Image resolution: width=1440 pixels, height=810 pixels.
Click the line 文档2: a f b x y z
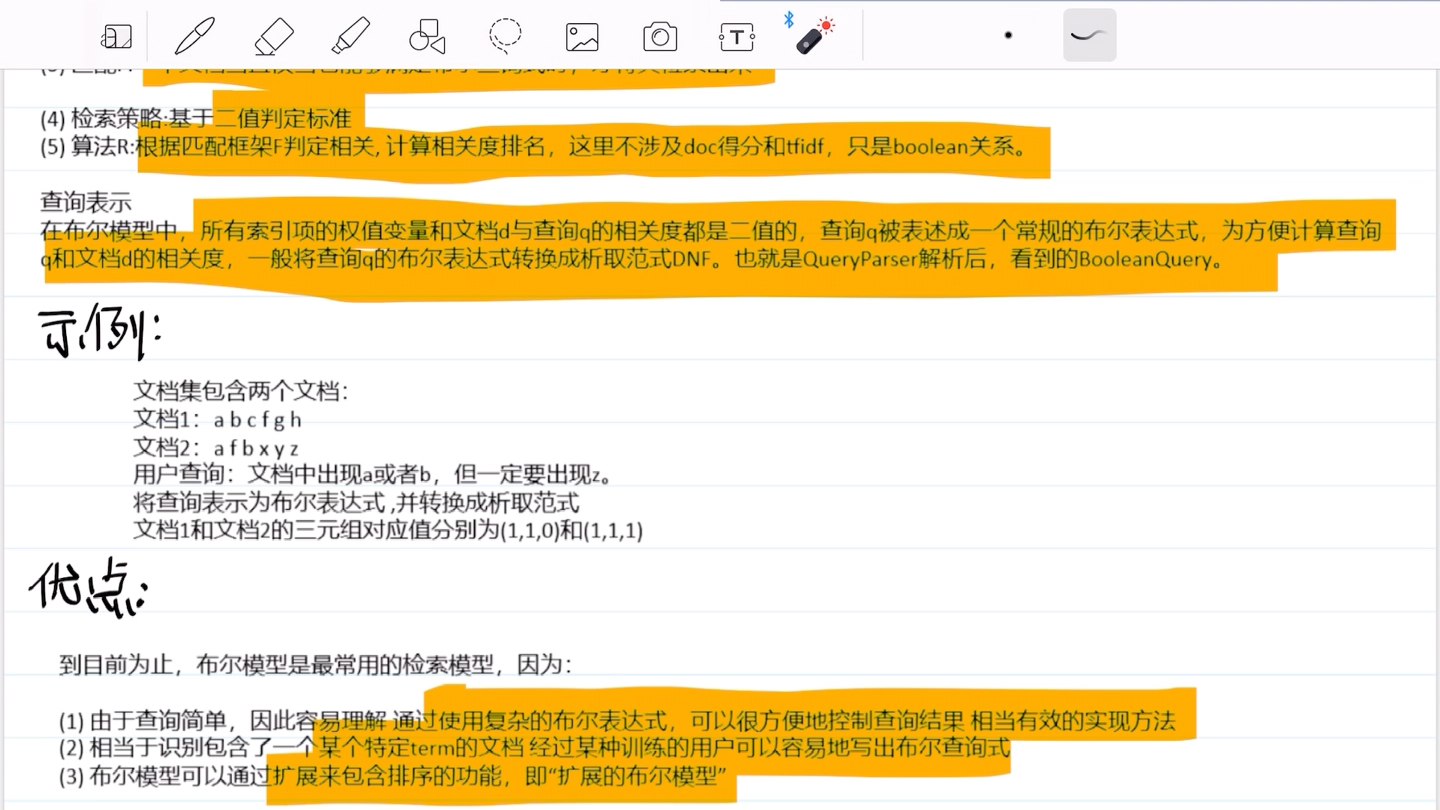pyautogui.click(x=216, y=448)
